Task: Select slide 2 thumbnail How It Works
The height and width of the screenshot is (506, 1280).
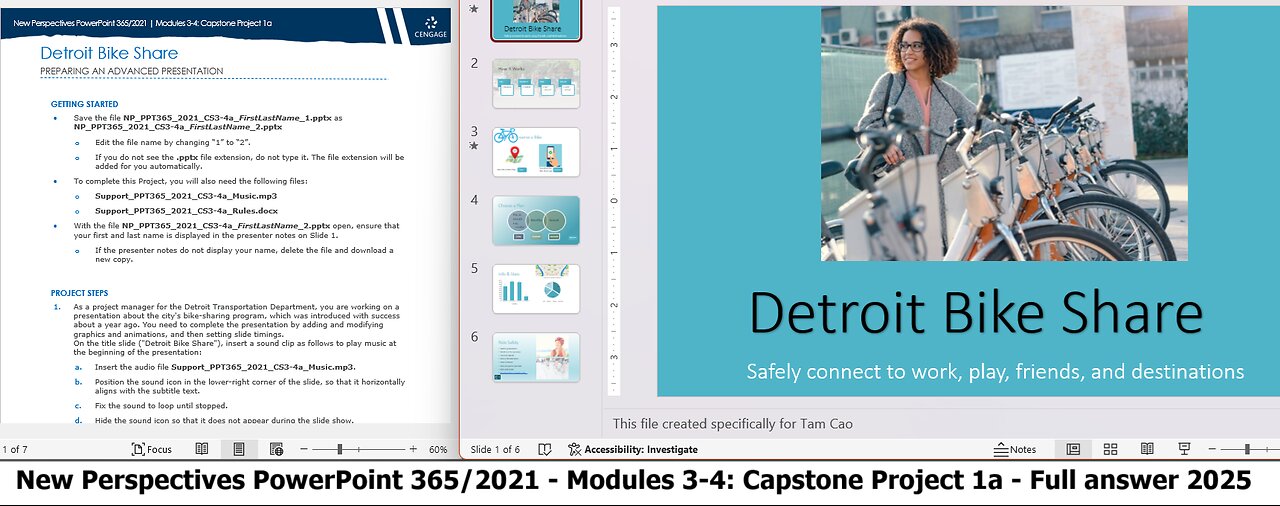Action: [536, 83]
